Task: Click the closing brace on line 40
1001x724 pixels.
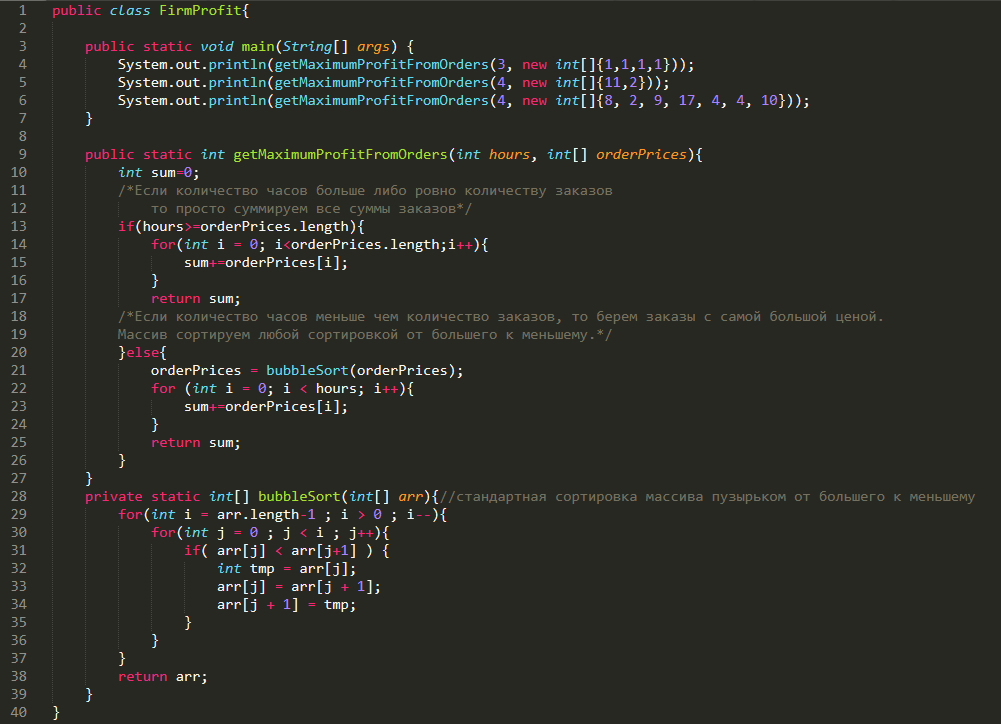Action: 56,713
